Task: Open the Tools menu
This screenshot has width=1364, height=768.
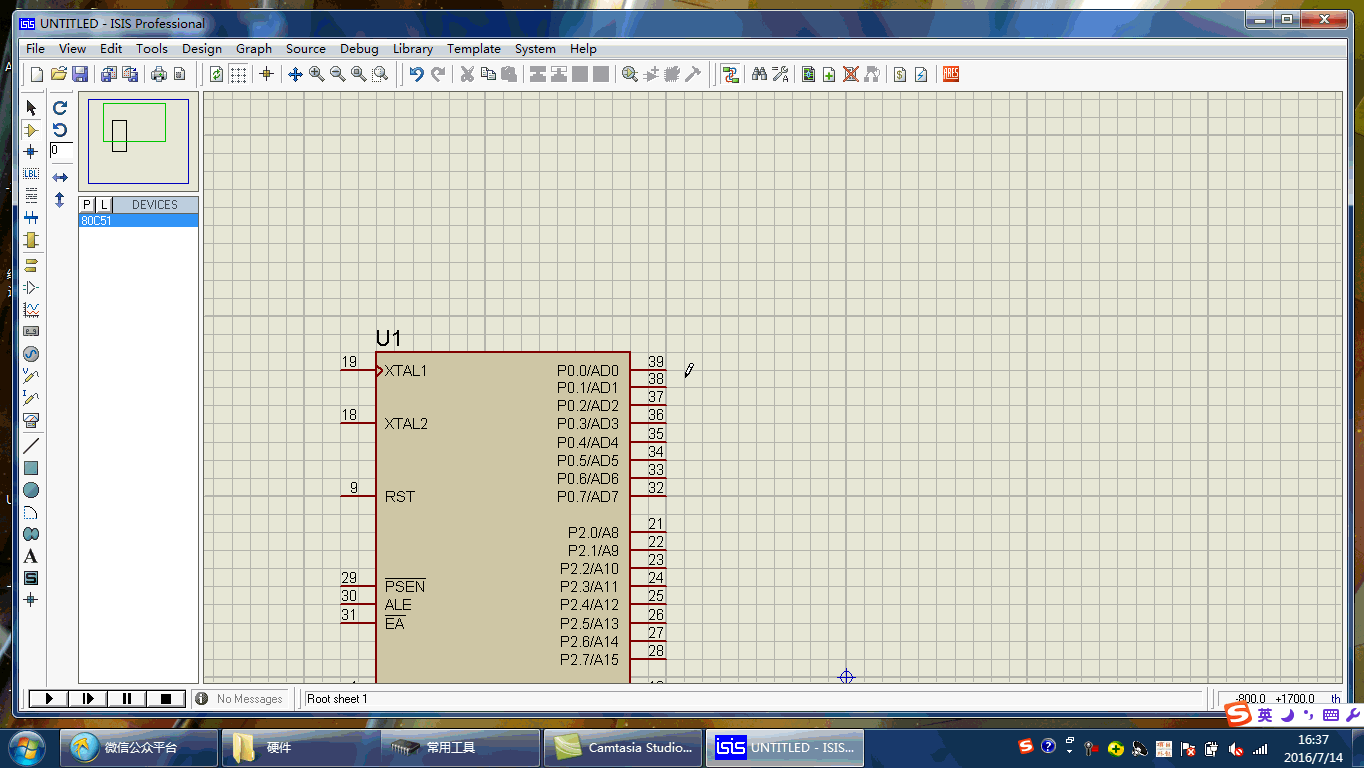Action: [x=152, y=48]
